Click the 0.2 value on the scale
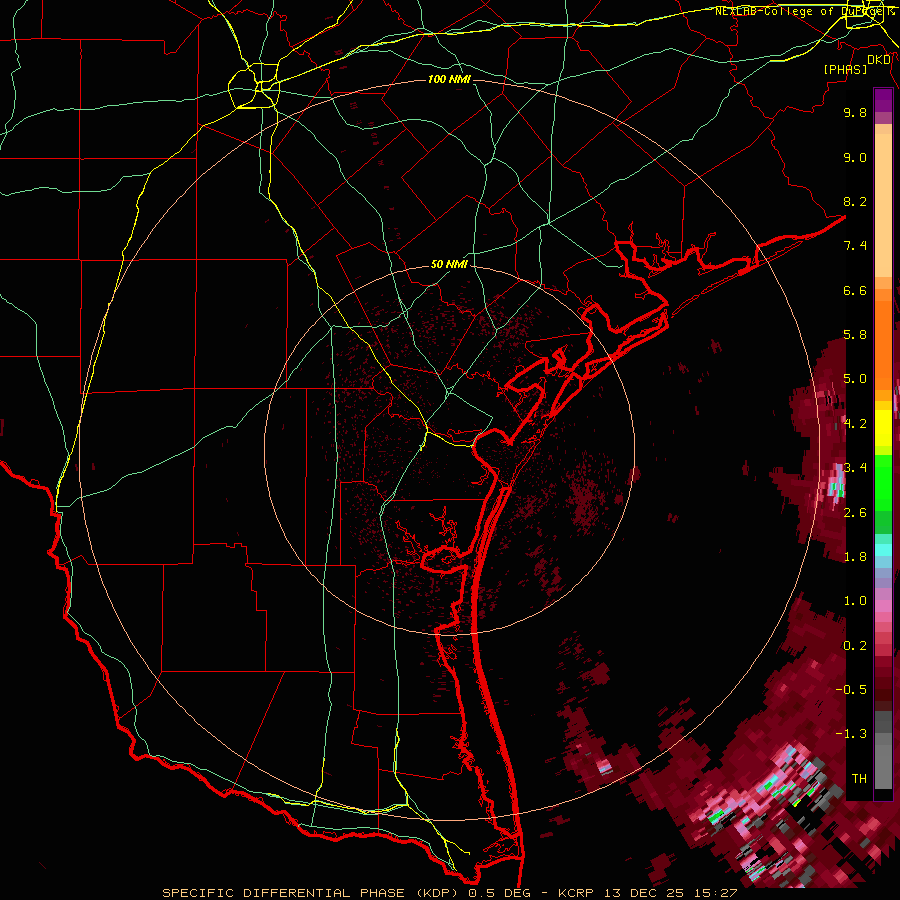 pos(855,645)
